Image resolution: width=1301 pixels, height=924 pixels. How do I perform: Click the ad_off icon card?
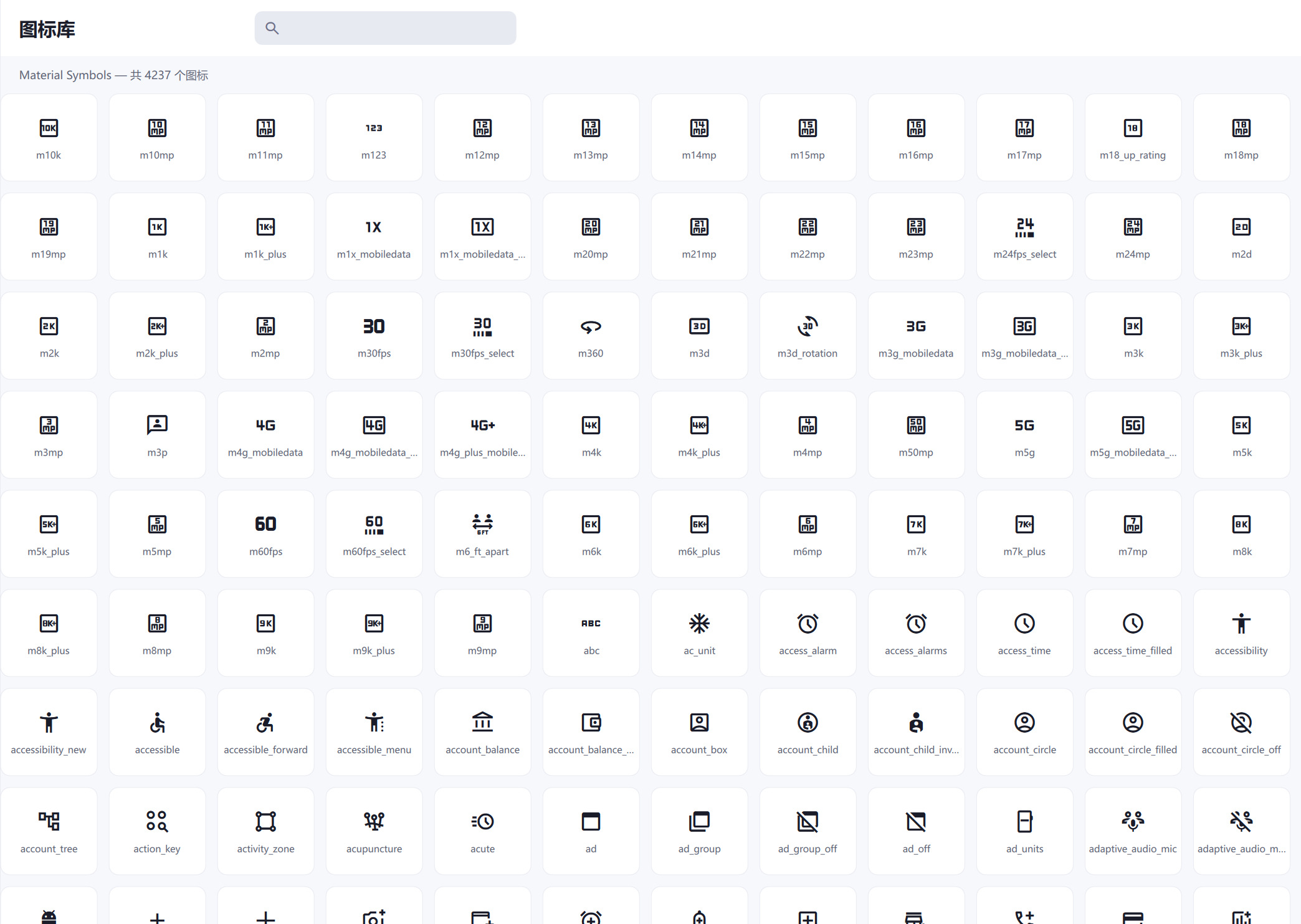pyautogui.click(x=916, y=831)
